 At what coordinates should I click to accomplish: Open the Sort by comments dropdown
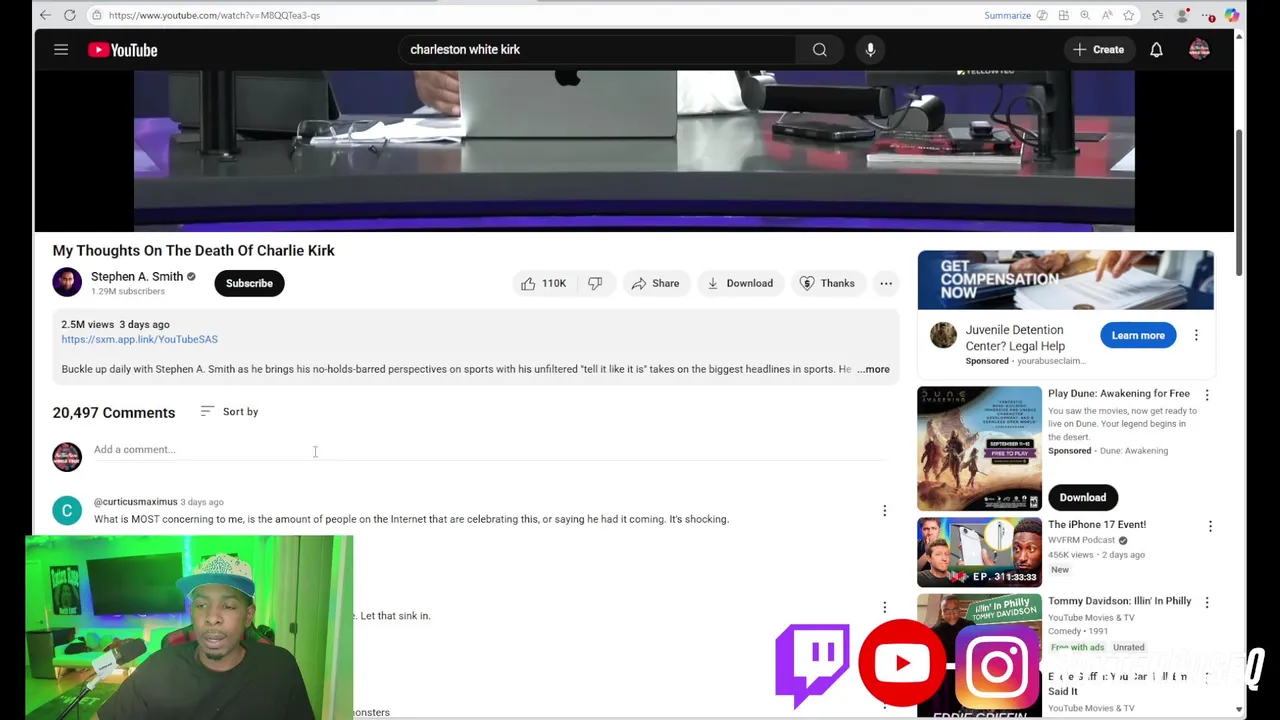pos(229,411)
